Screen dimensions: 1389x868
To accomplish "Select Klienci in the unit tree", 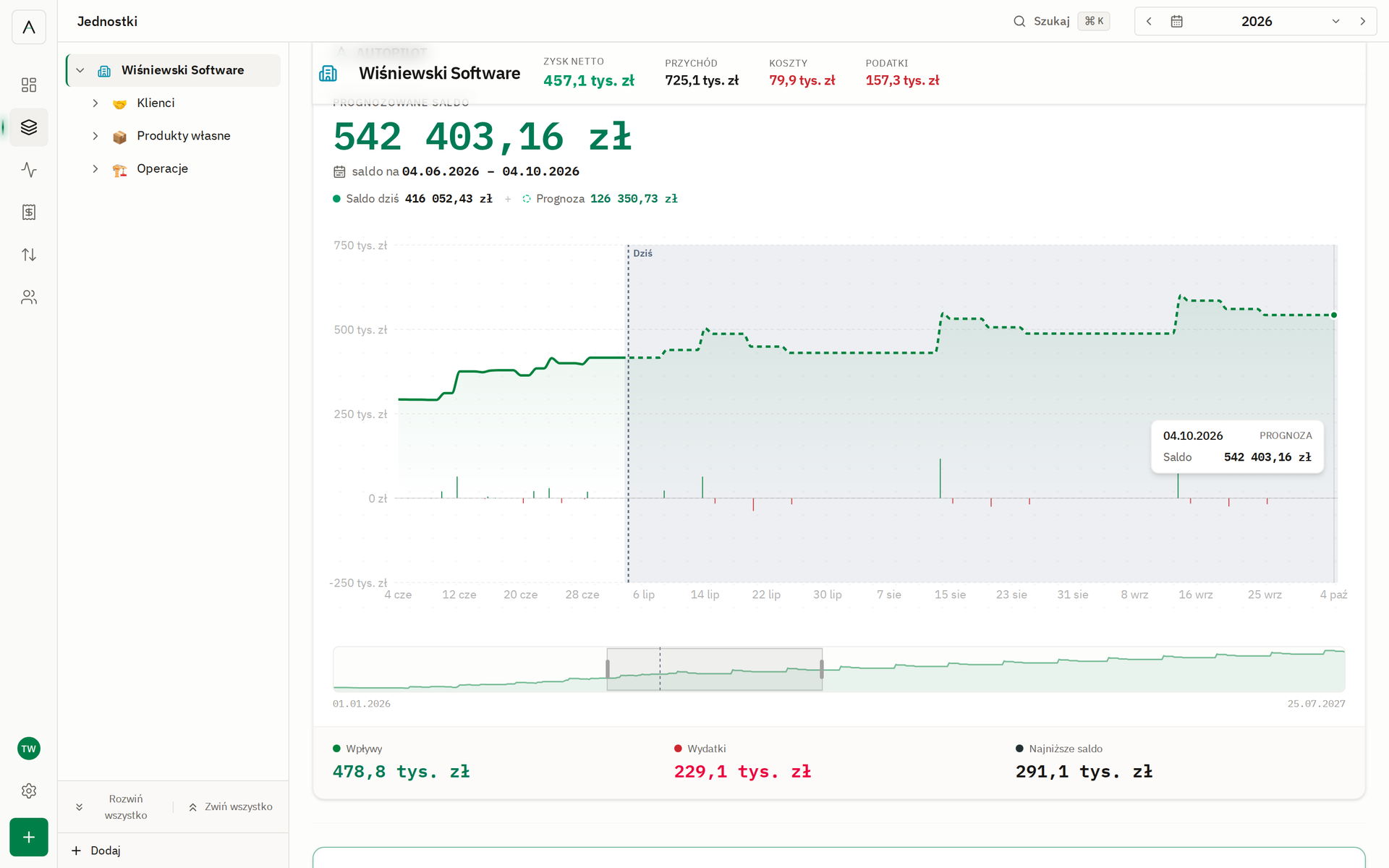I will [x=156, y=103].
